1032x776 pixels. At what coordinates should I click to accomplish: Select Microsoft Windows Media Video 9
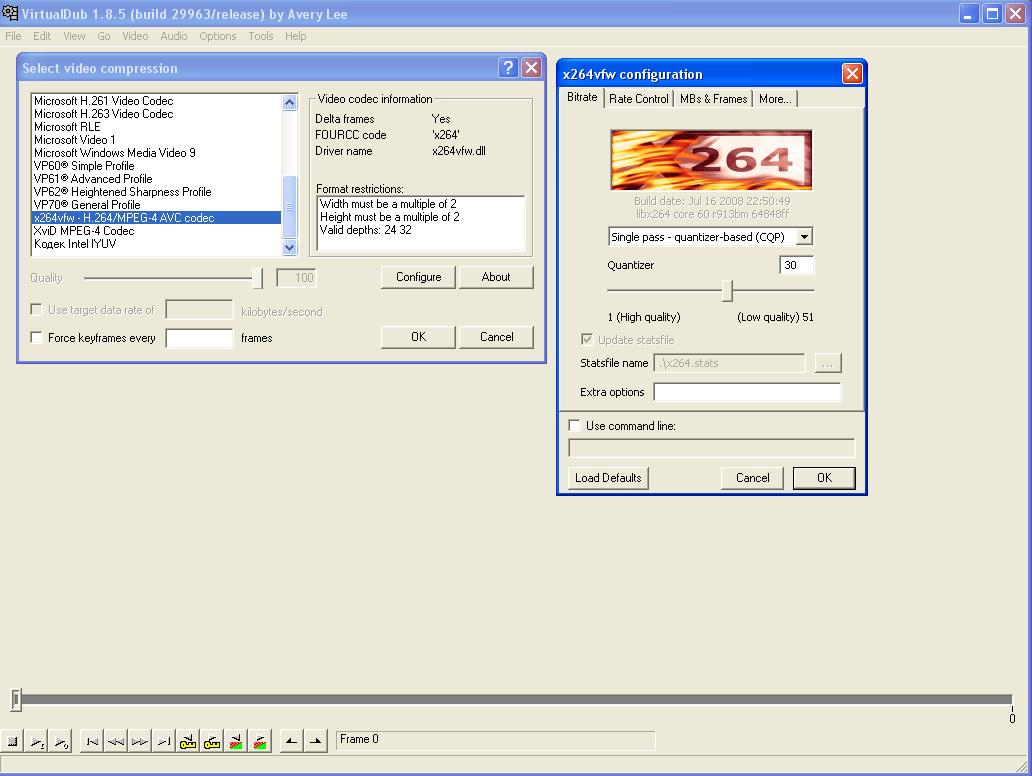point(157,153)
